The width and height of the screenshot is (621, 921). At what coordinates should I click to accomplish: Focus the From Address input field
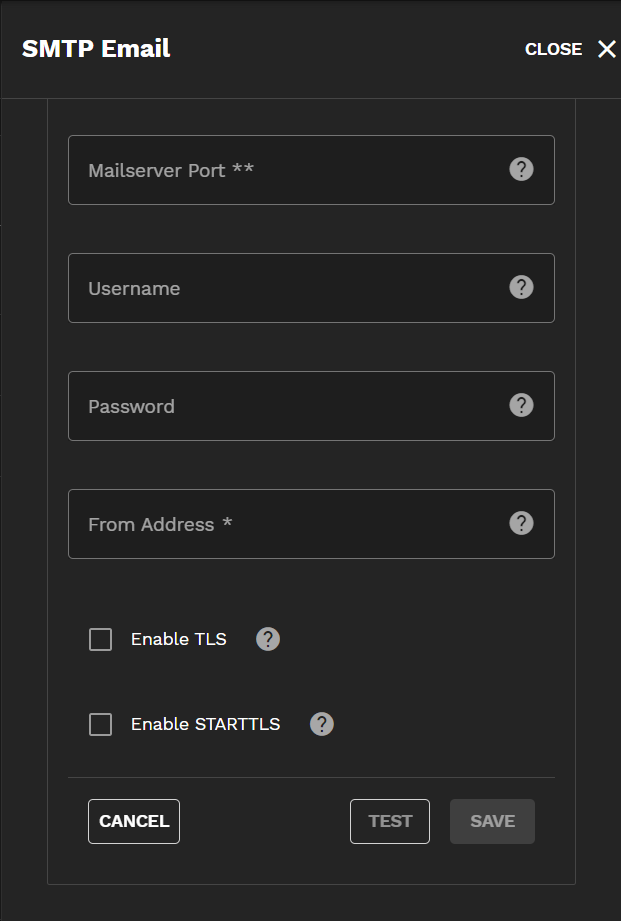click(x=280, y=523)
